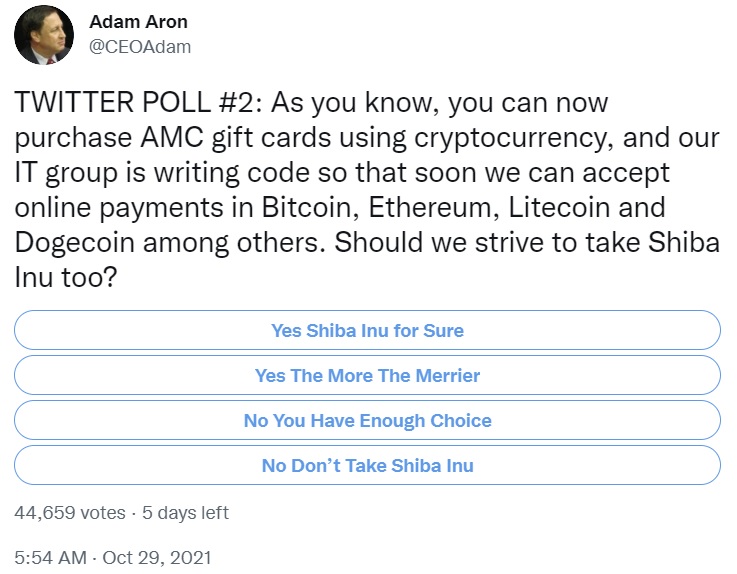This screenshot has width=737, height=574.
Task: Open the Adam Aron display name link
Action: click(x=137, y=22)
